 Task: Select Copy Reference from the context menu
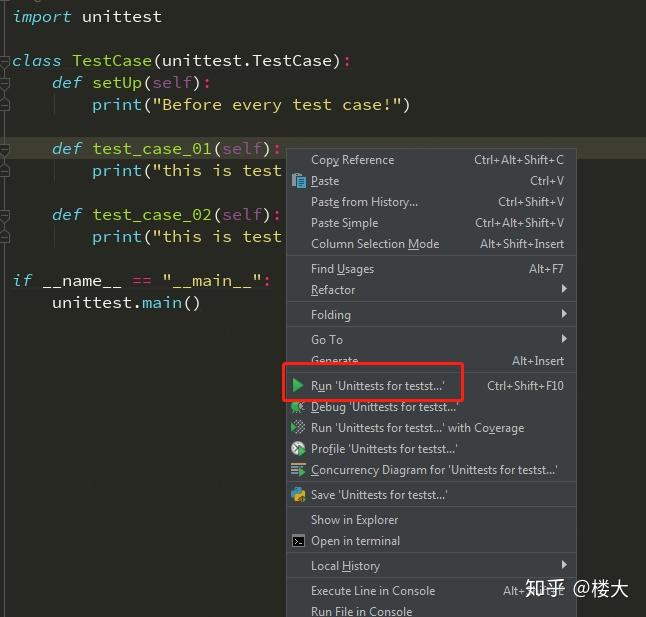pos(431,160)
